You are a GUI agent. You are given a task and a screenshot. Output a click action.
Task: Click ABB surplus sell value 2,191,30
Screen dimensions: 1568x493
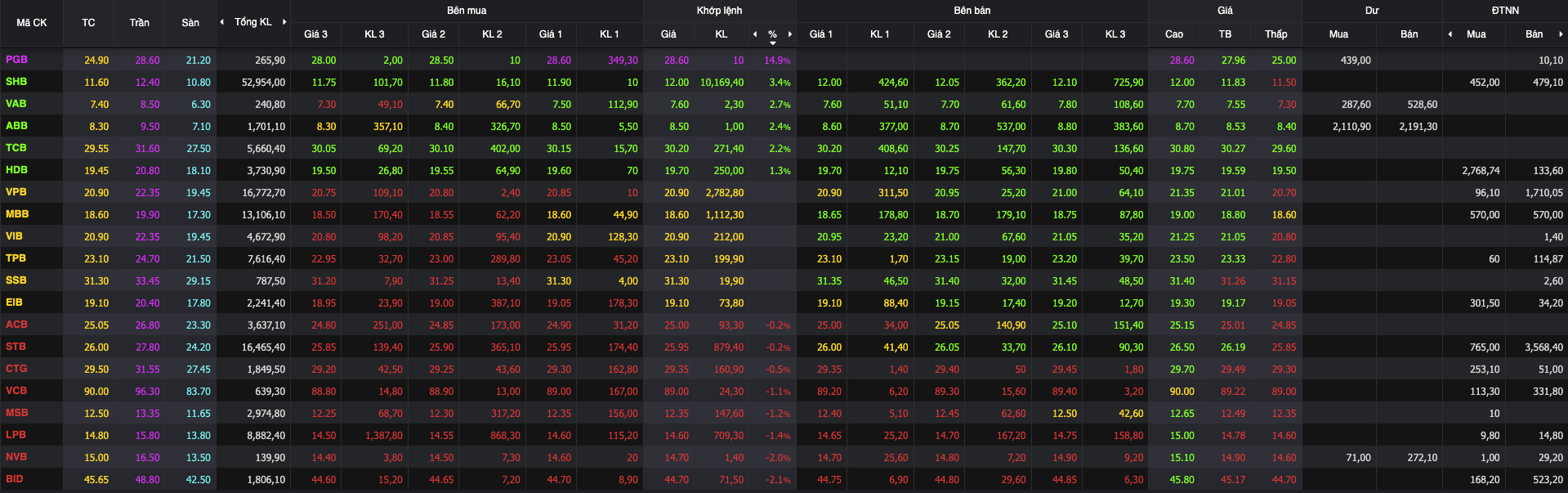point(1418,127)
